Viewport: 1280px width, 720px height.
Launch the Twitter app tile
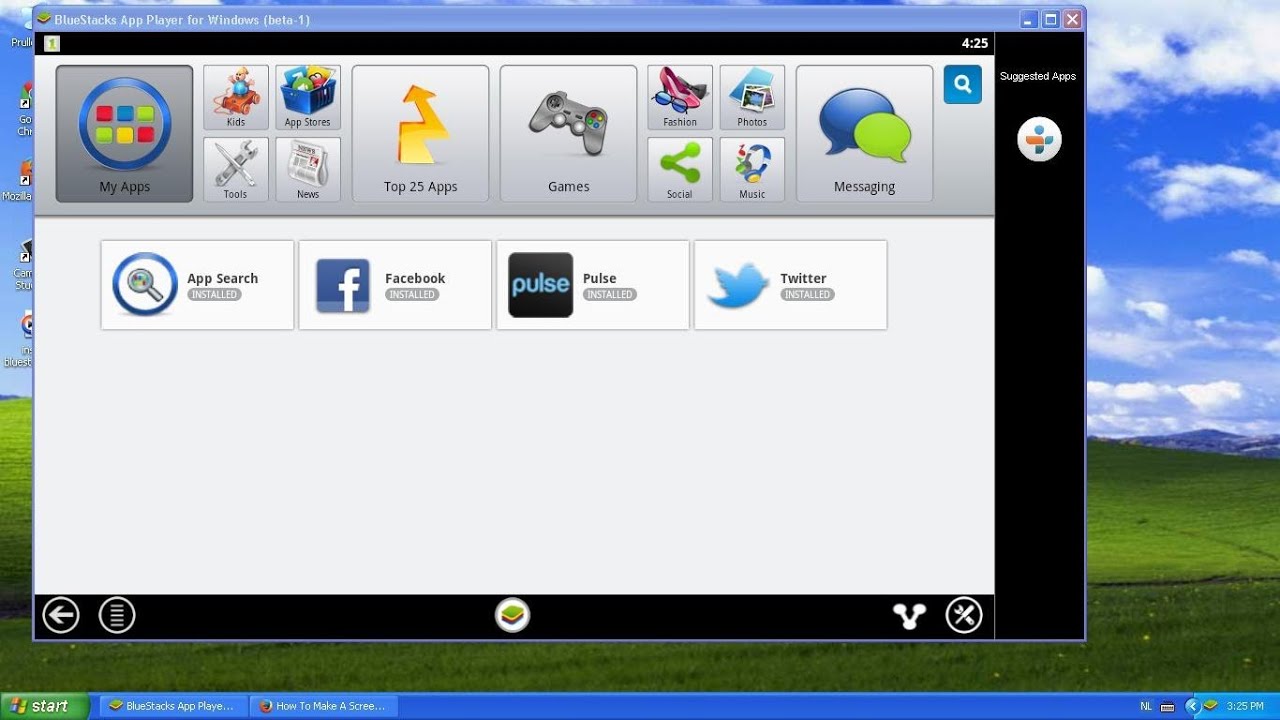click(790, 285)
